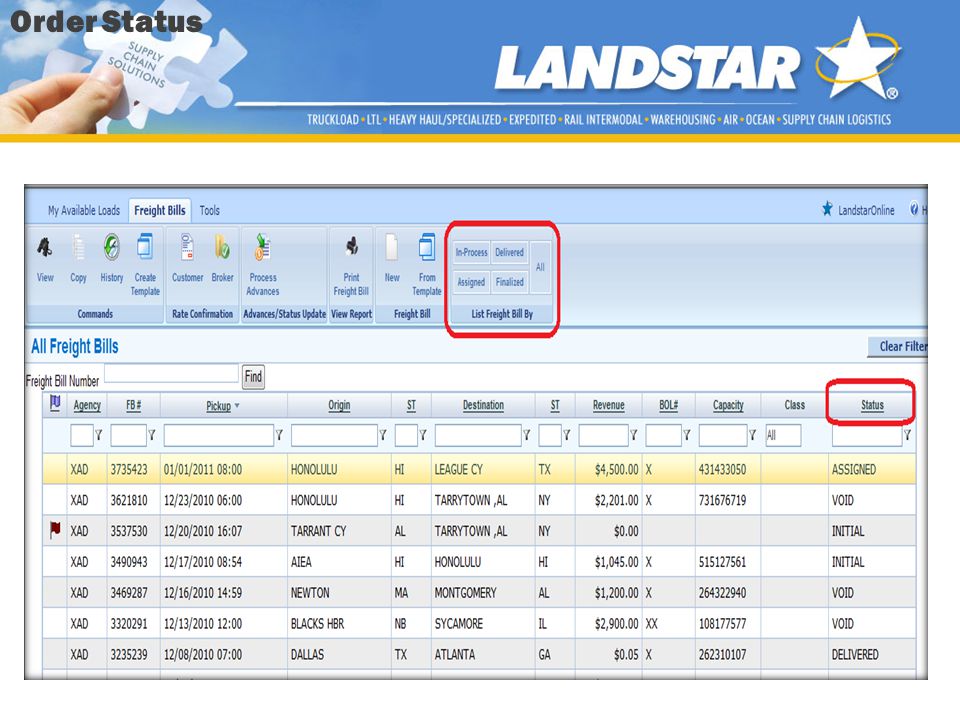Open Customer rate confirmation icon
The width and height of the screenshot is (960, 720).
(x=187, y=247)
